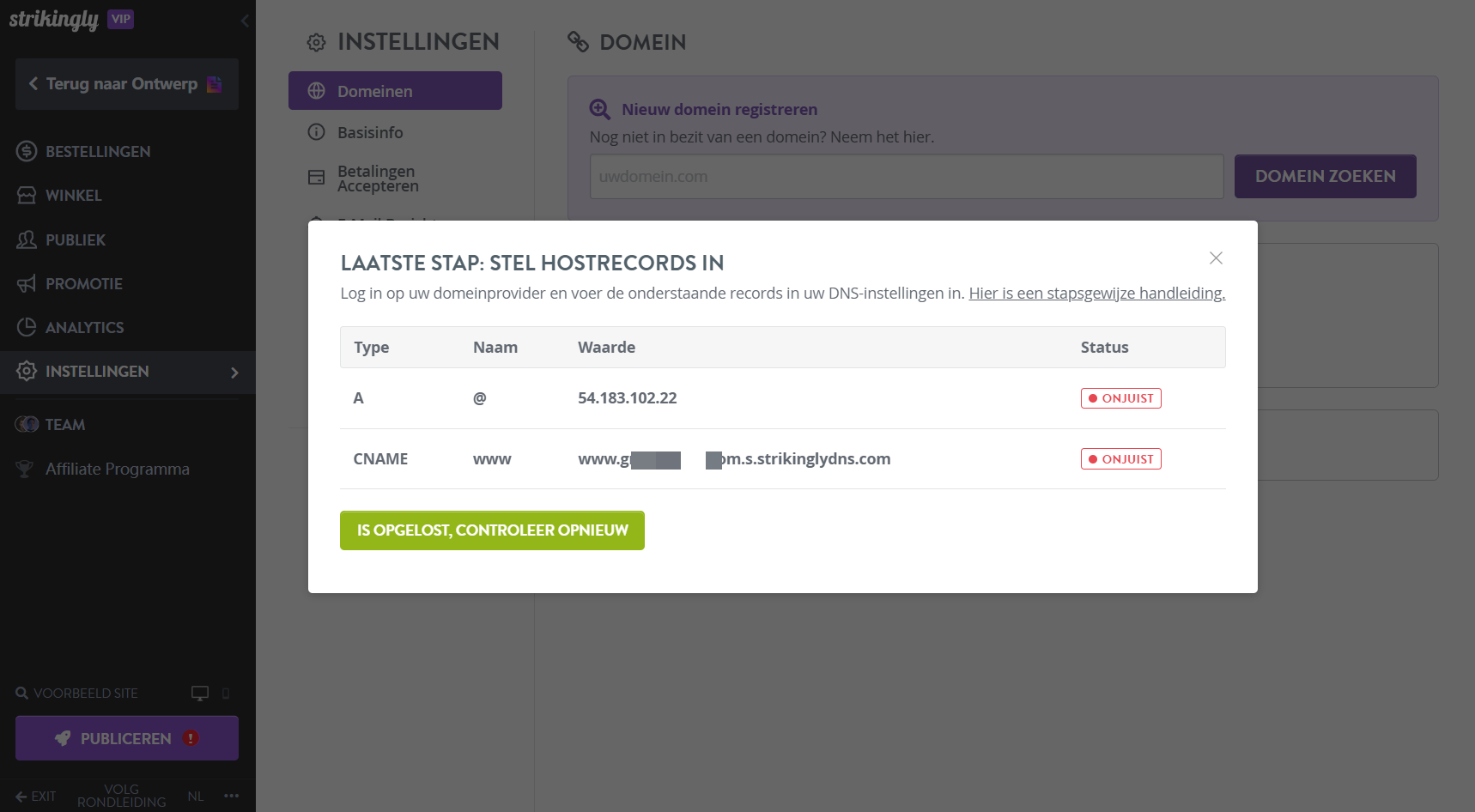Click the domain search magnifier icon

point(600,110)
